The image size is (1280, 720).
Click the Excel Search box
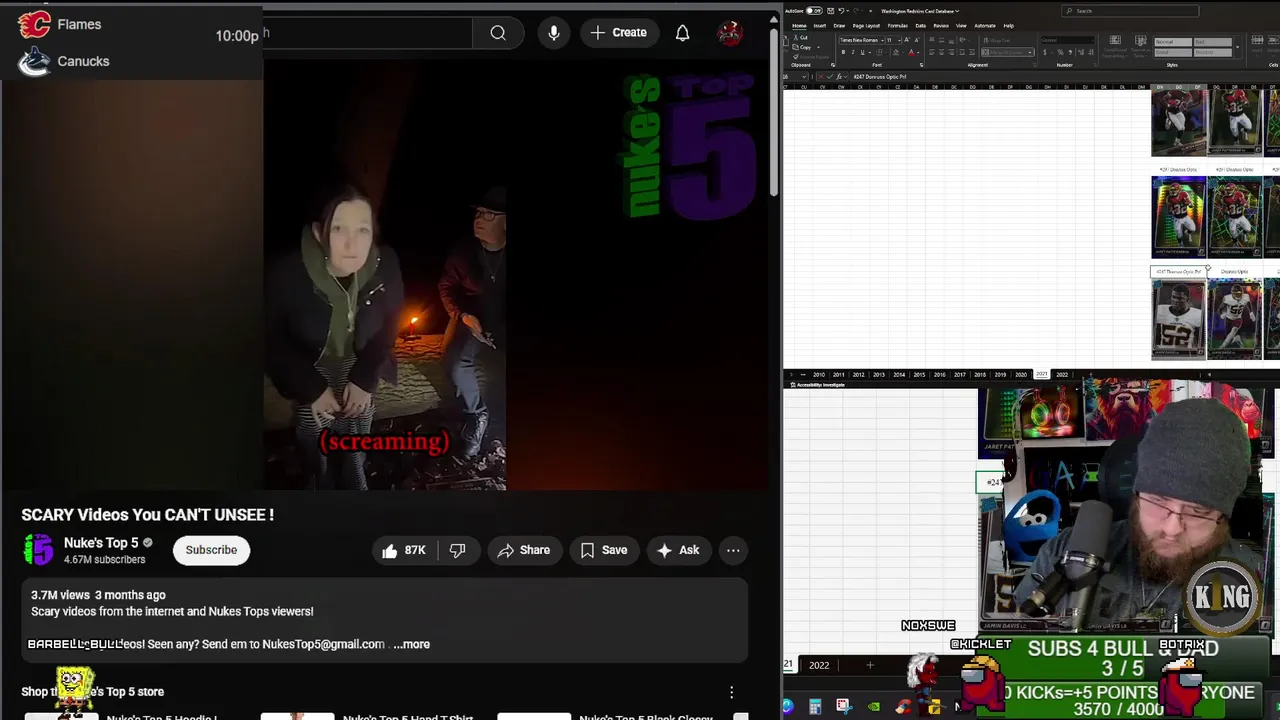[1130, 11]
